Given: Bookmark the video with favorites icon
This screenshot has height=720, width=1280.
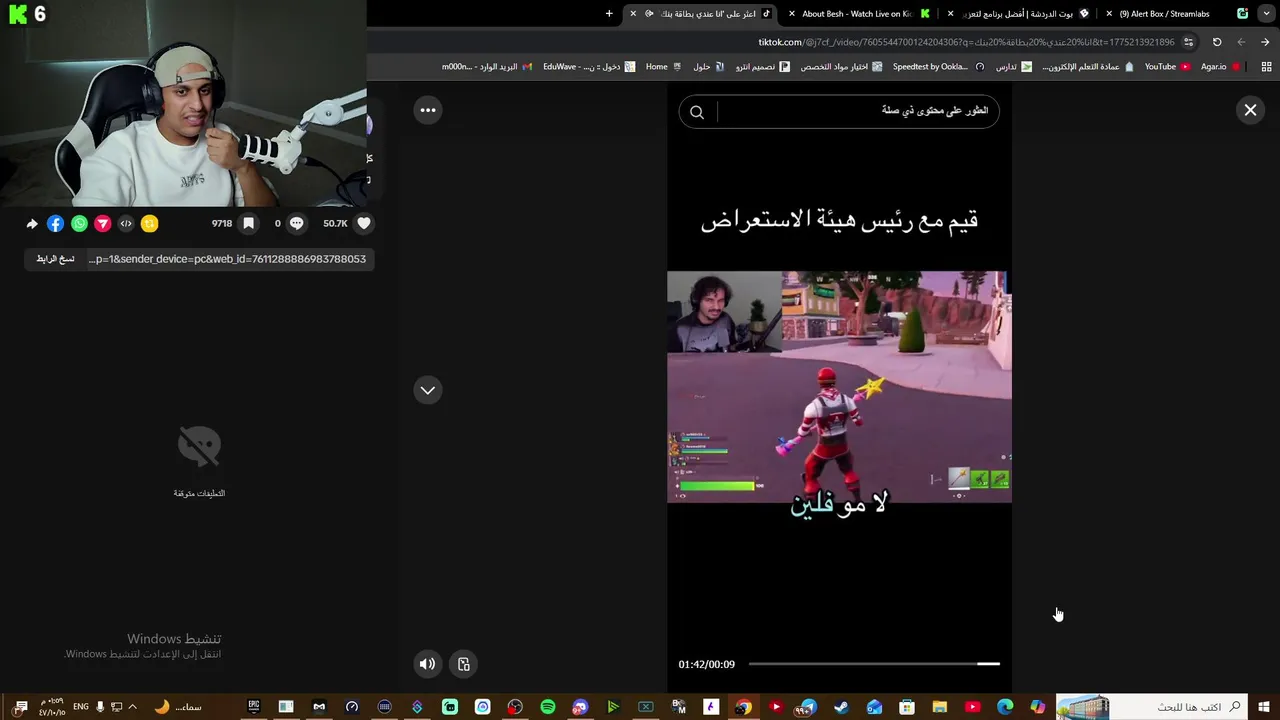Looking at the screenshot, I should 249,224.
